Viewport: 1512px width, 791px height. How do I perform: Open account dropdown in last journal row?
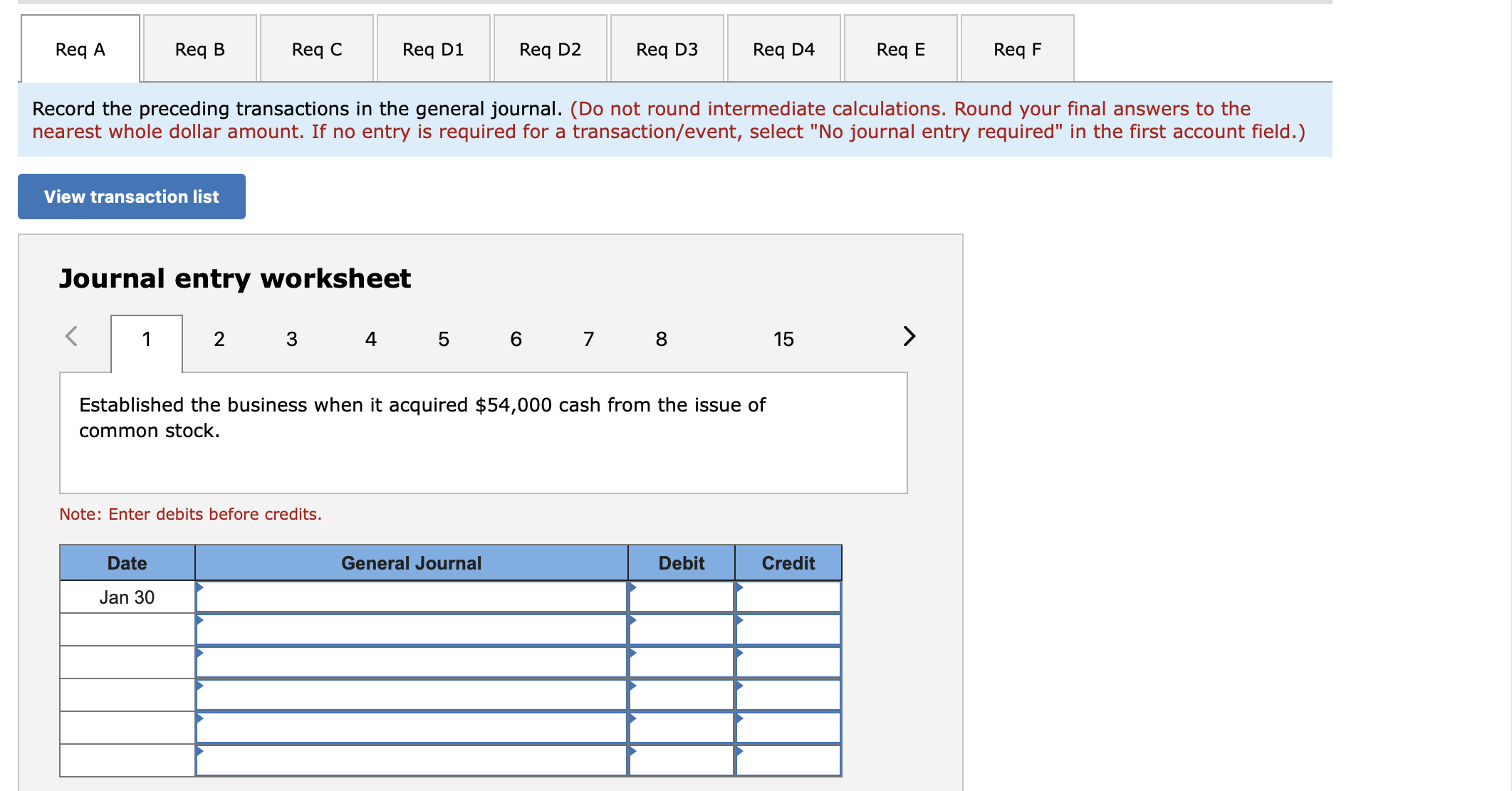pos(411,760)
